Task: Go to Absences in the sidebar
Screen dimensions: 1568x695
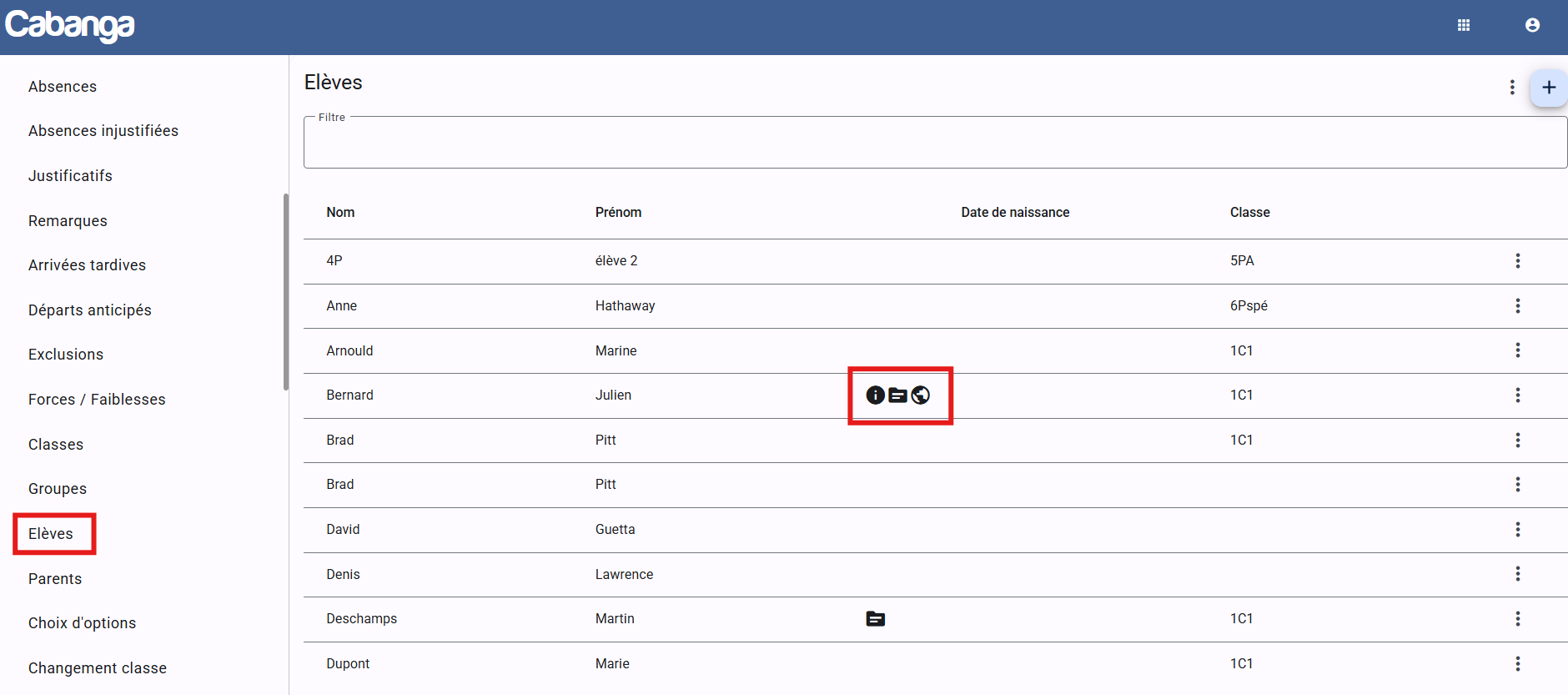Action: pos(63,87)
